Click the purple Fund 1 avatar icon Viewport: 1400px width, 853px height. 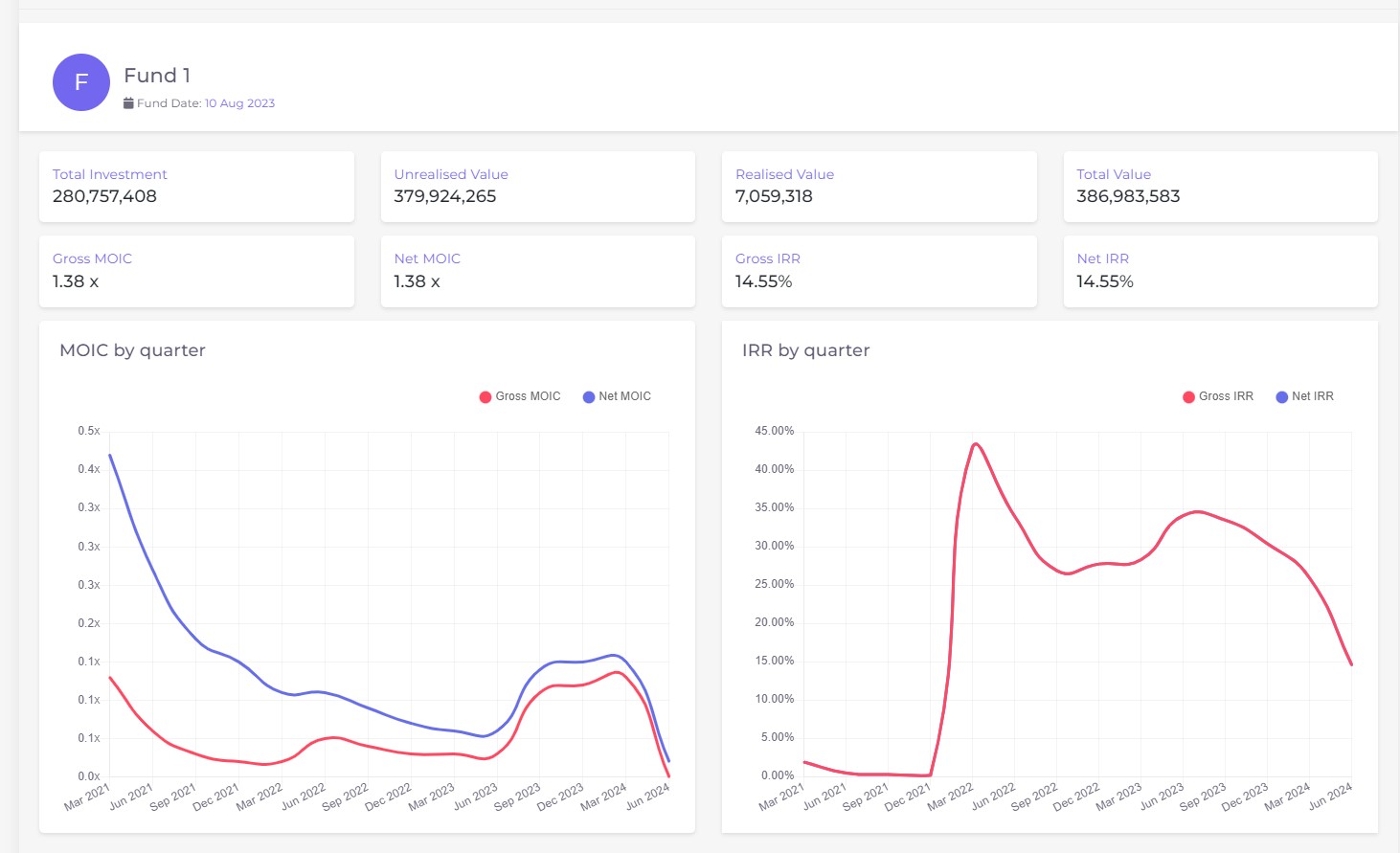(x=81, y=82)
